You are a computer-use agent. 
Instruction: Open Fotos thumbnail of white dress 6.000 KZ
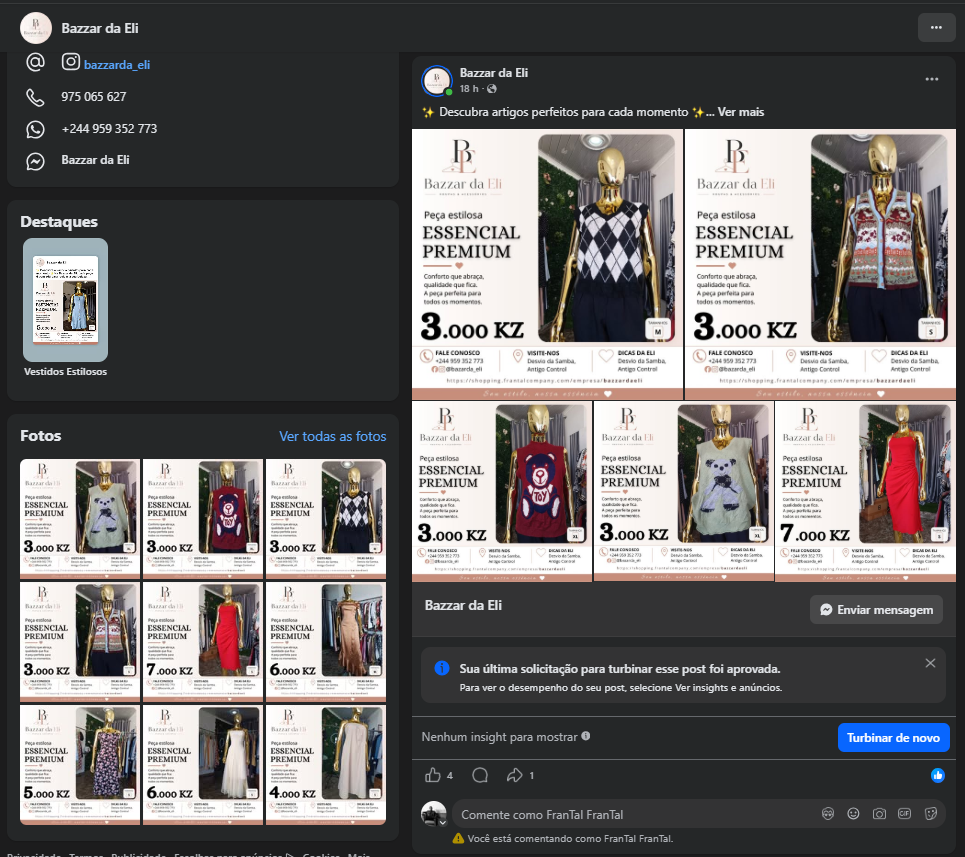(203, 765)
